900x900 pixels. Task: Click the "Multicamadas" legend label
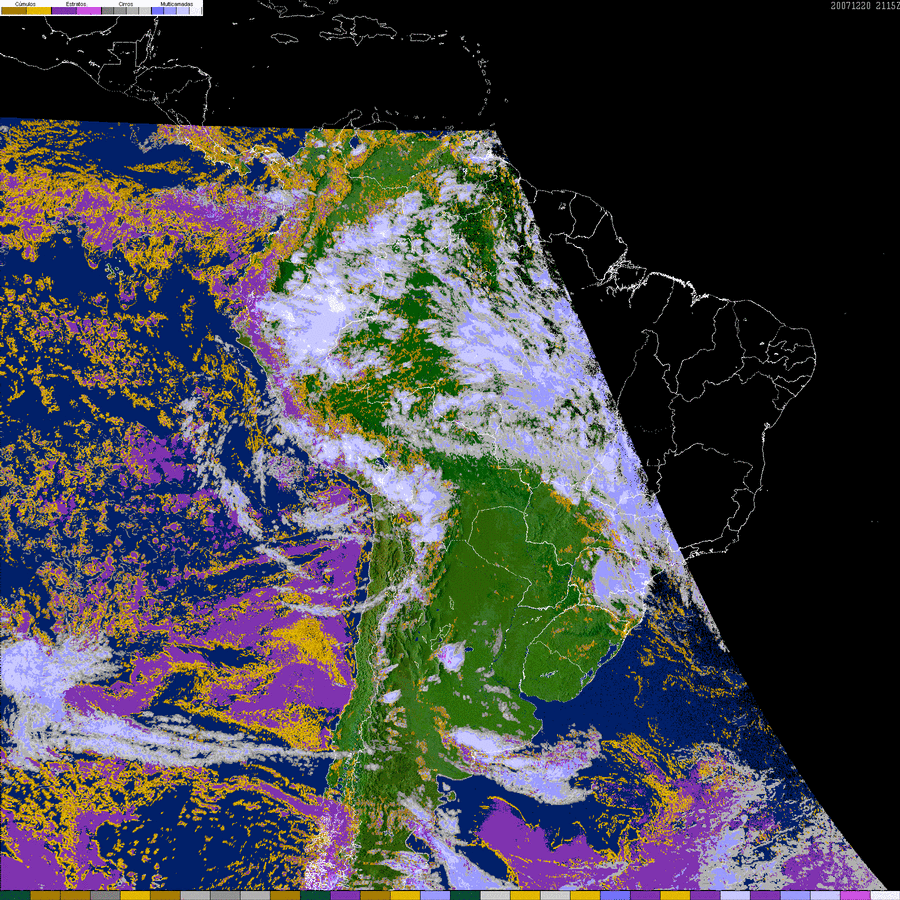click(177, 4)
